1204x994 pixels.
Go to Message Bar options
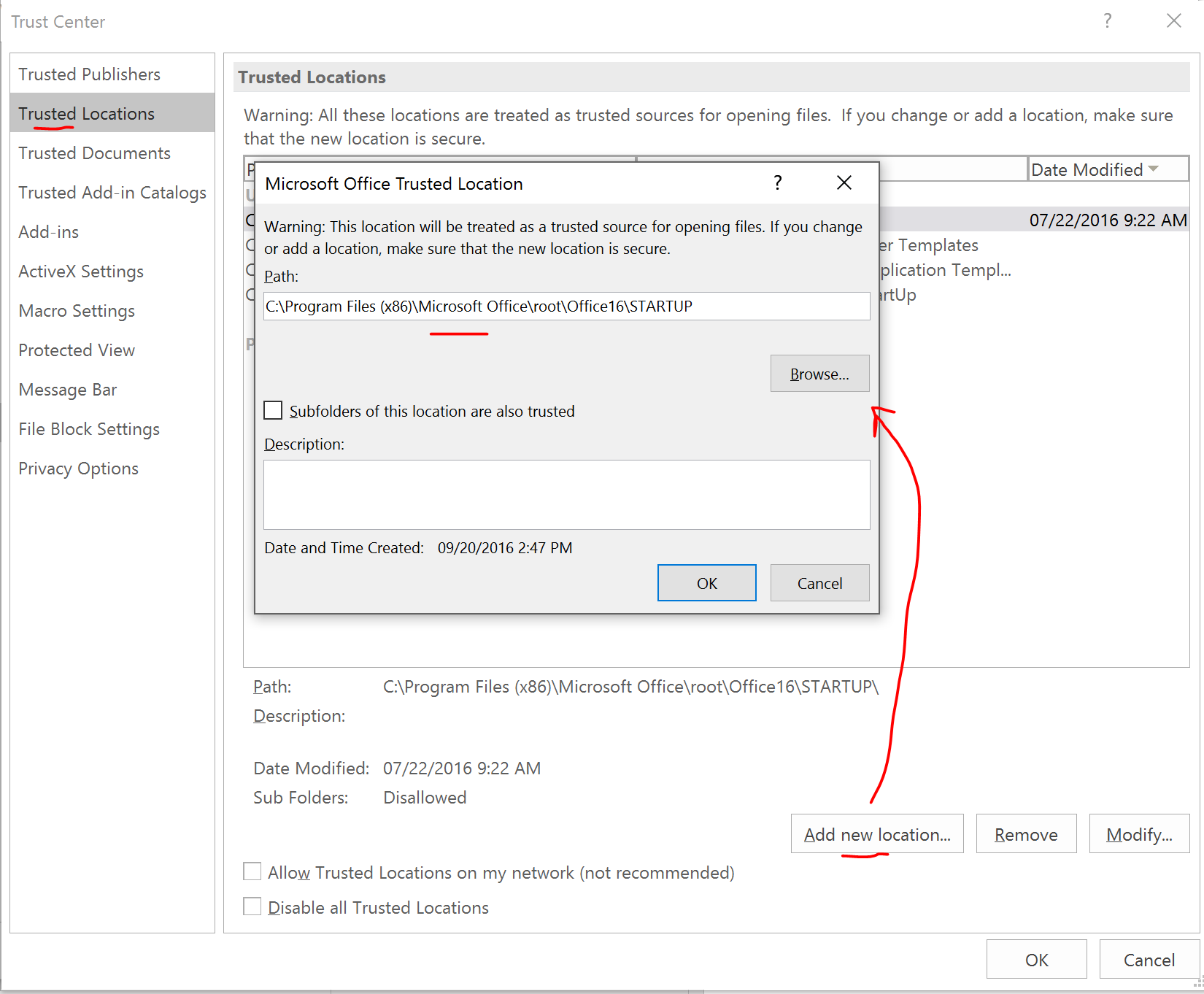pos(112,390)
